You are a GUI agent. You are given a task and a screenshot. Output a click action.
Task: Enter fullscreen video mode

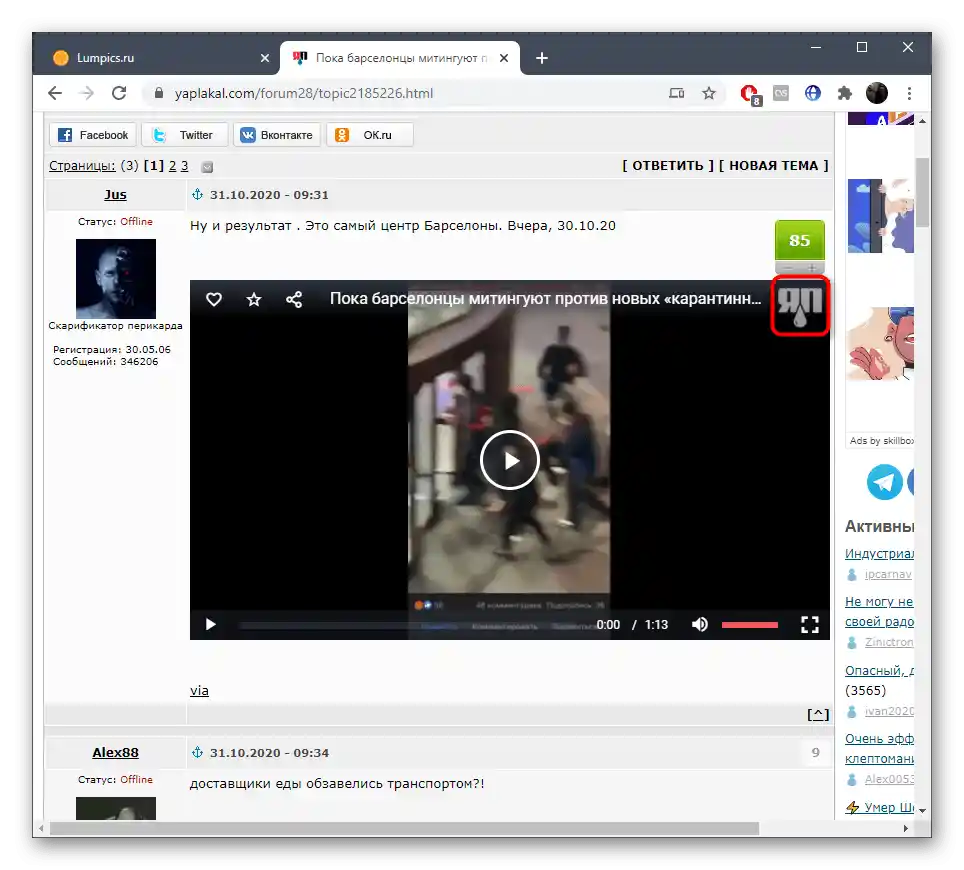810,625
